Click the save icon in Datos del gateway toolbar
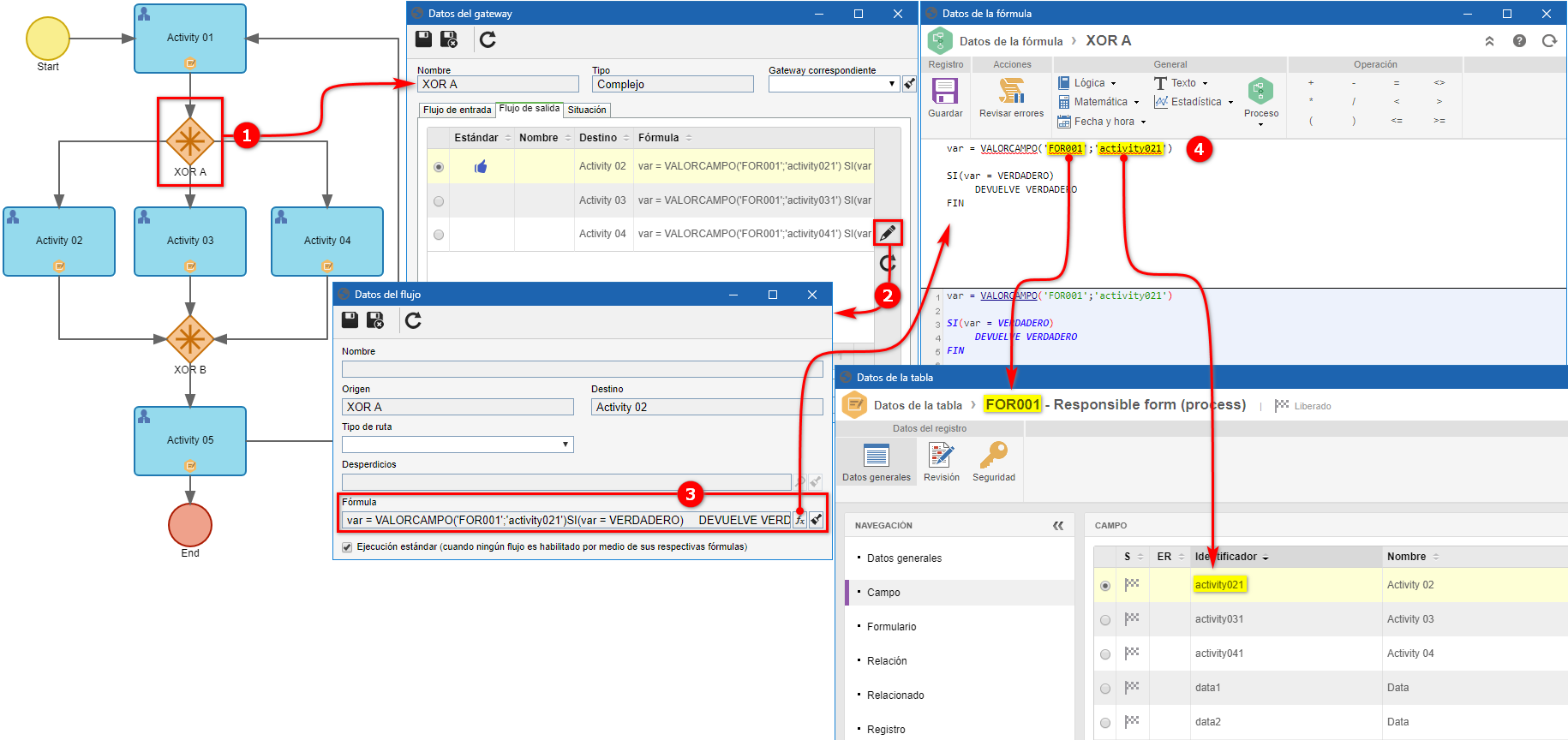1568x740 pixels. [423, 39]
